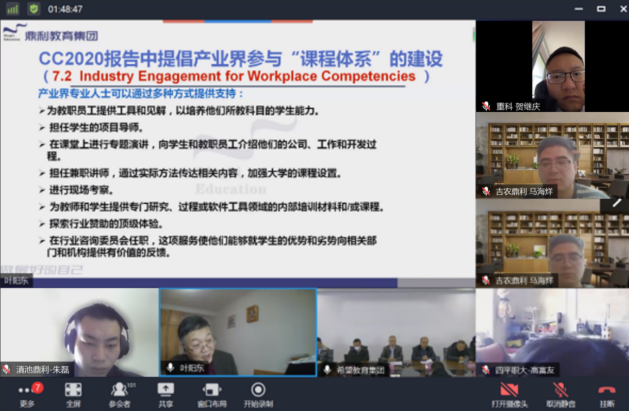Viewport: 630px width, 411px height.
Task: Open 窗口布局 window layout options
Action: coord(211,391)
